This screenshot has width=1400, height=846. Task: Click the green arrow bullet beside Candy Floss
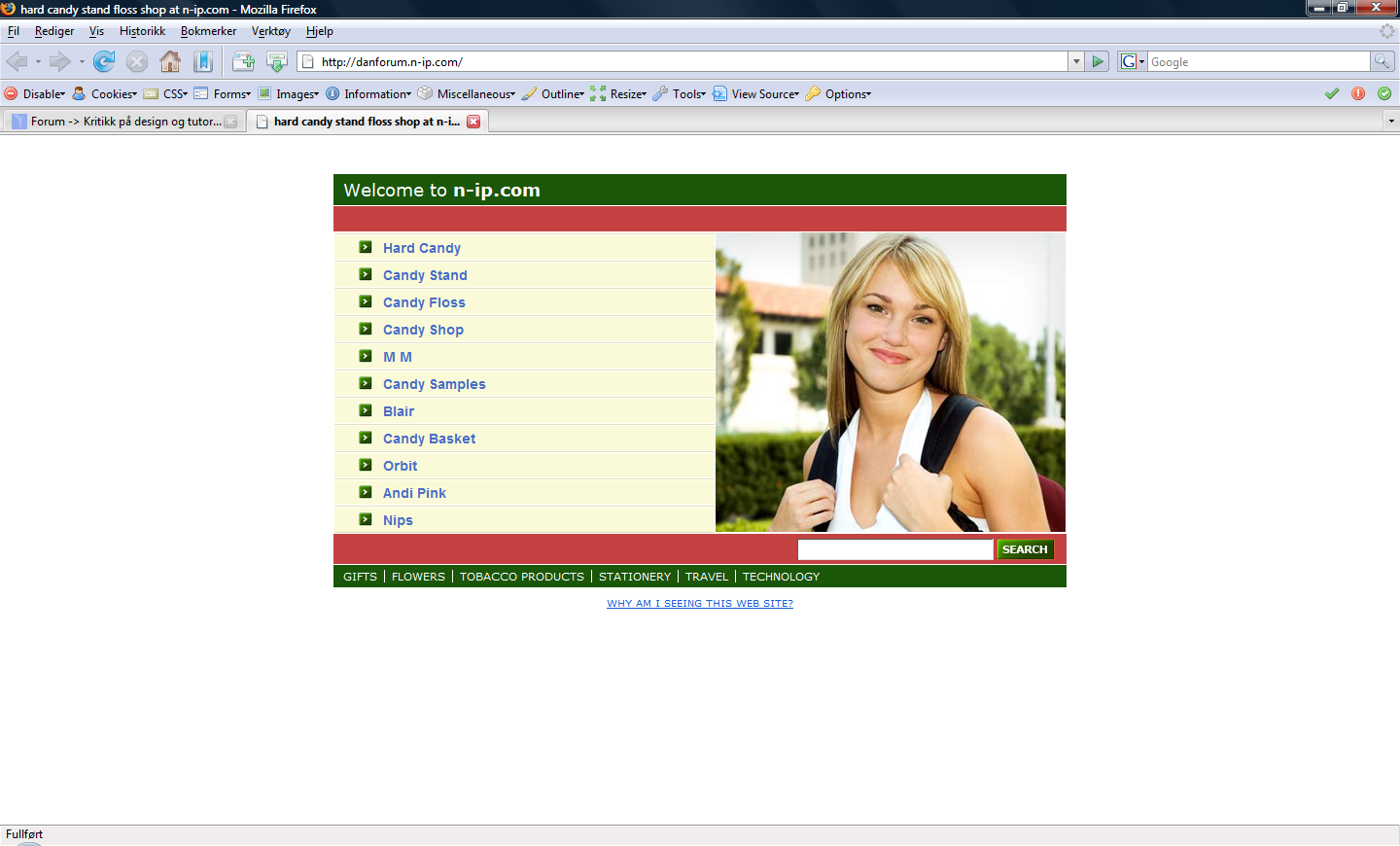(x=366, y=301)
